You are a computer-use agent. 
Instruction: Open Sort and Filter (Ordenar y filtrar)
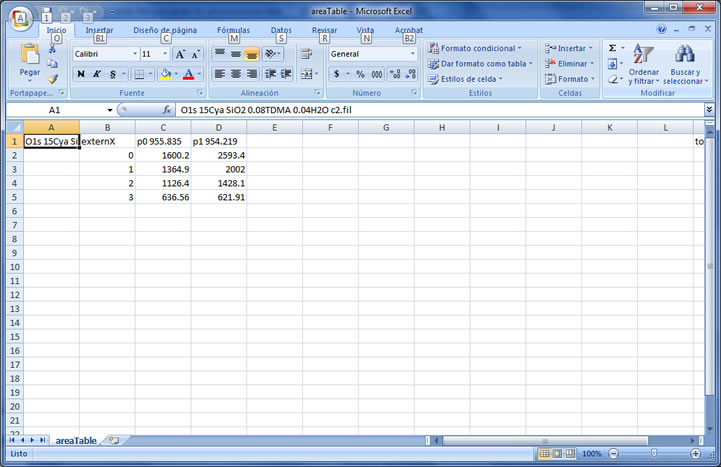tap(644, 64)
